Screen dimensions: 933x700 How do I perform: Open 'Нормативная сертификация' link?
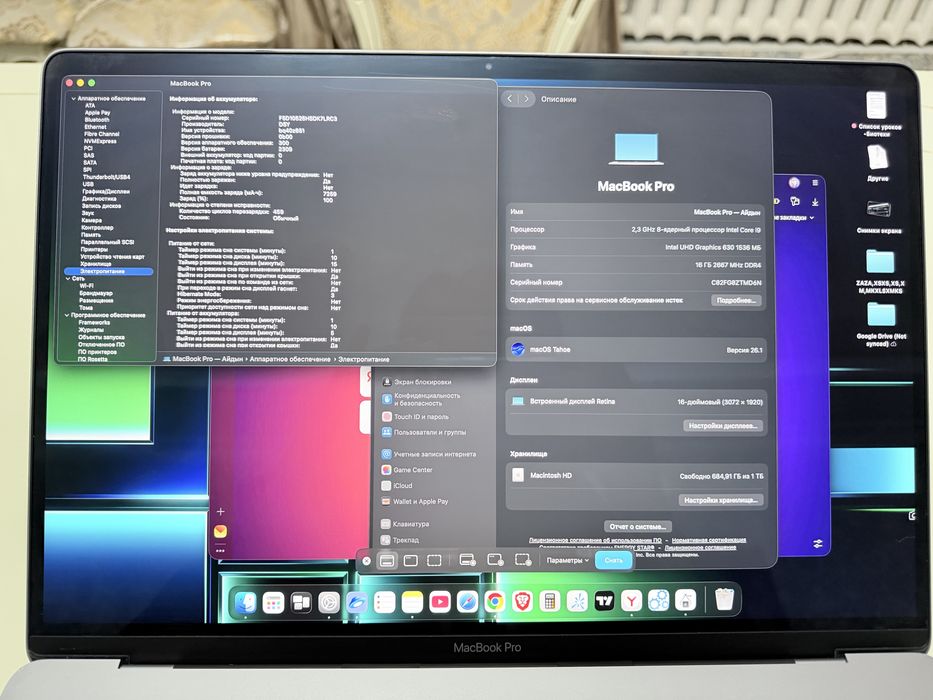709,540
